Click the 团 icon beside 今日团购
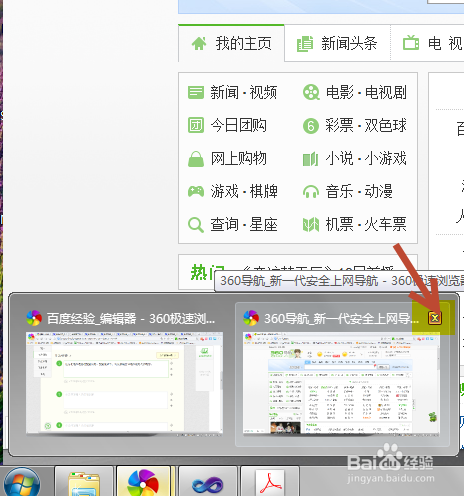Viewport: 464px width, 496px height. tap(196, 125)
